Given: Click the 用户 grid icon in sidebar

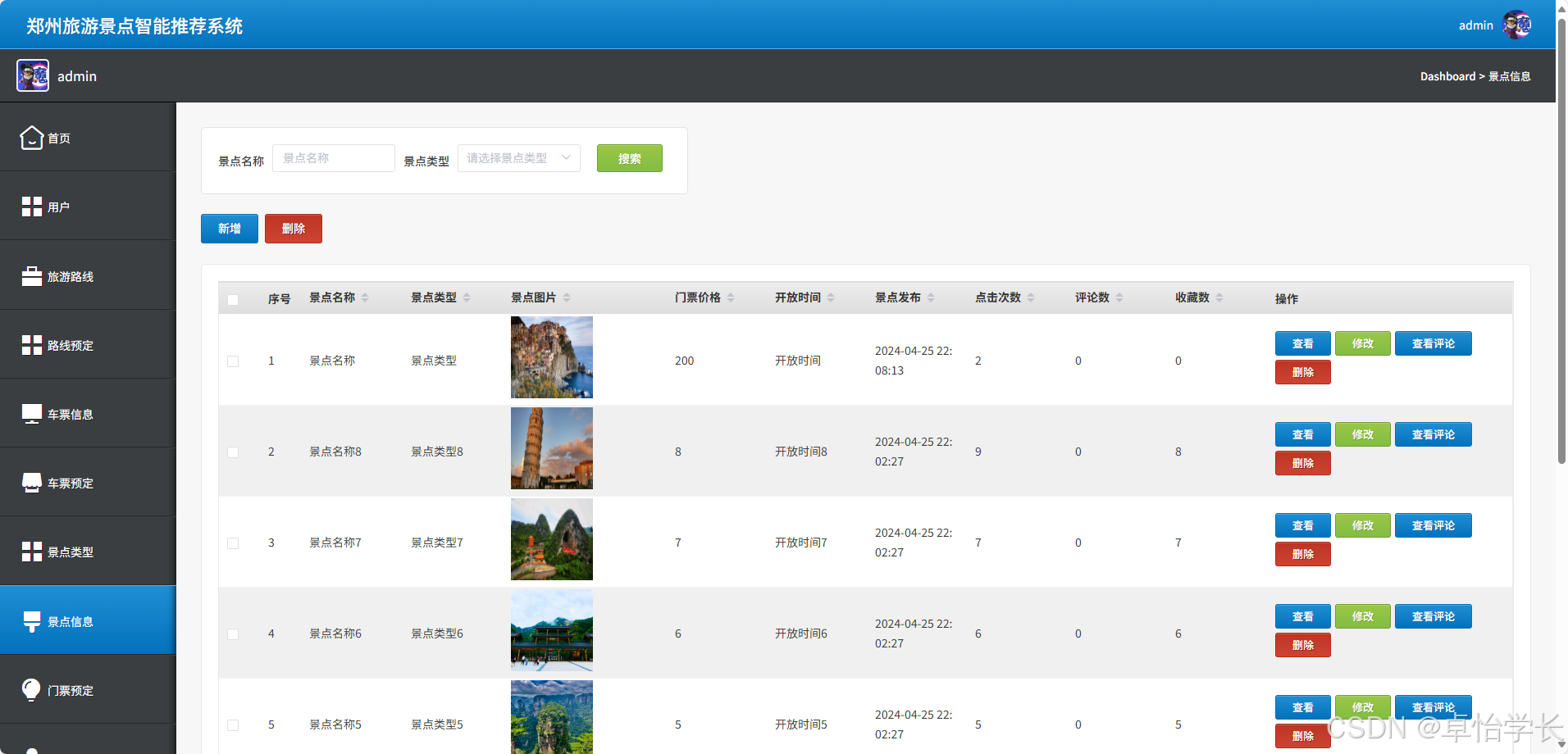Looking at the screenshot, I should point(32,207).
